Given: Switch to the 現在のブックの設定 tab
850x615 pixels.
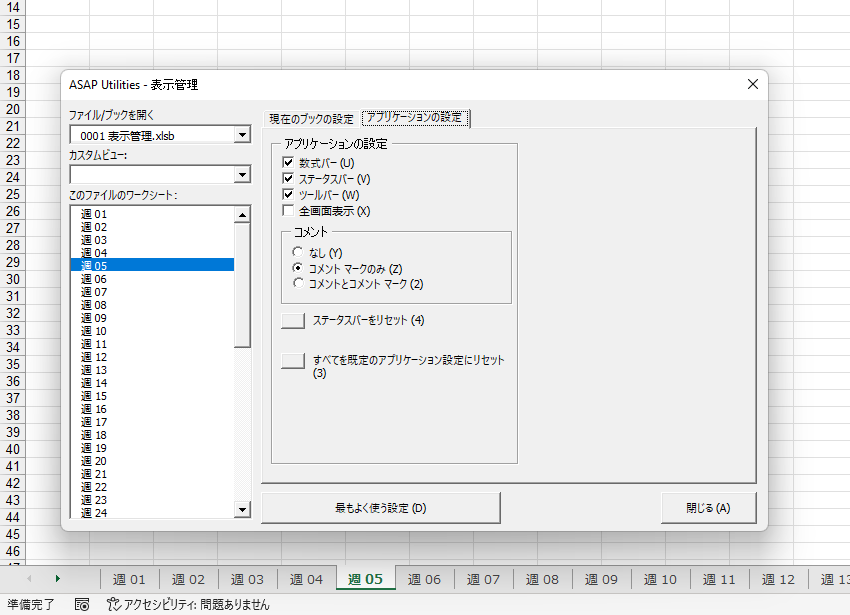Looking at the screenshot, I should 311,119.
